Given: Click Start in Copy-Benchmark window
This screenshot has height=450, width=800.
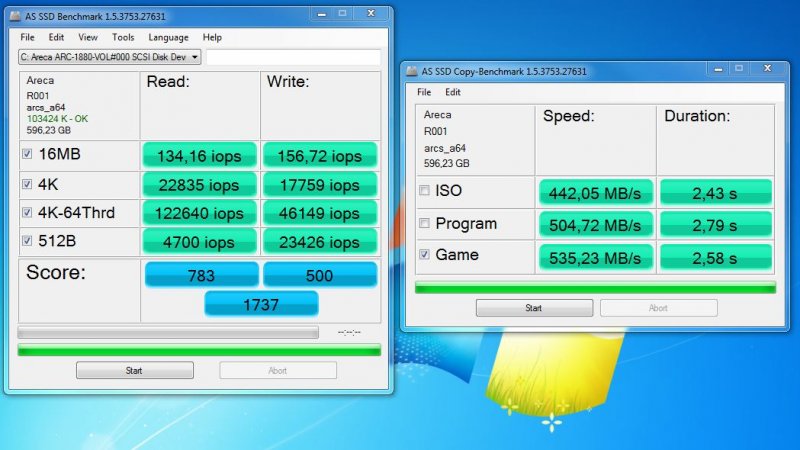Looking at the screenshot, I should [x=534, y=308].
